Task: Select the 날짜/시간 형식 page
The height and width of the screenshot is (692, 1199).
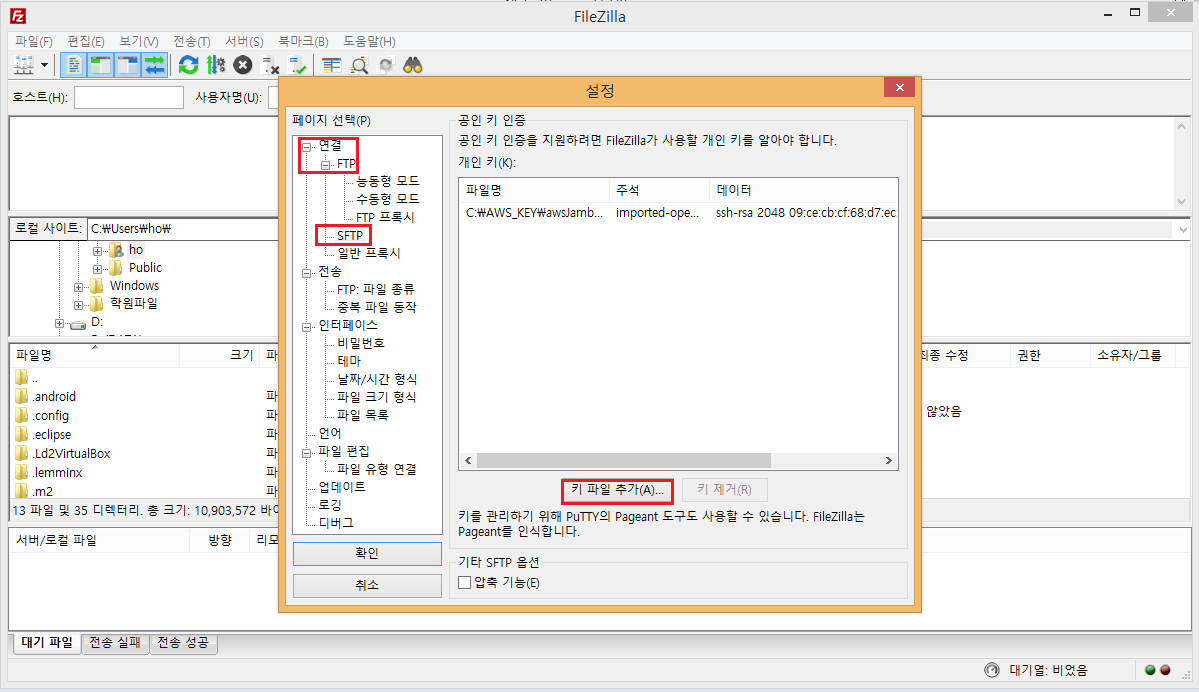Action: tap(377, 379)
